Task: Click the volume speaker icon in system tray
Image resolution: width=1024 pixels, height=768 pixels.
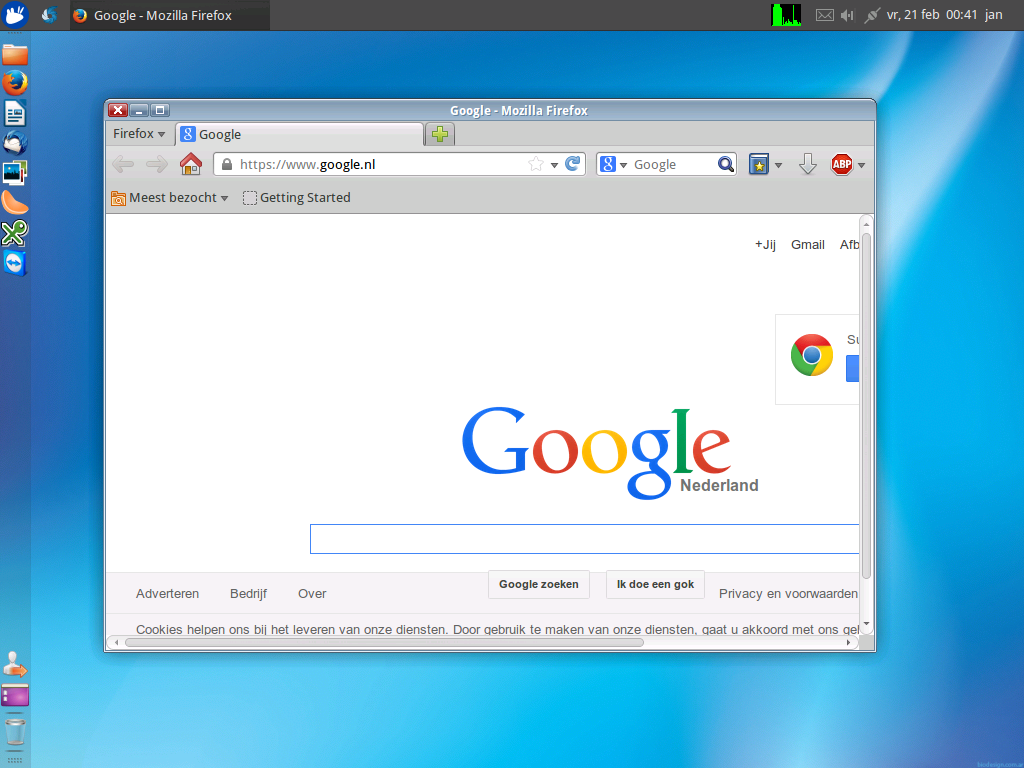Action: [x=848, y=15]
